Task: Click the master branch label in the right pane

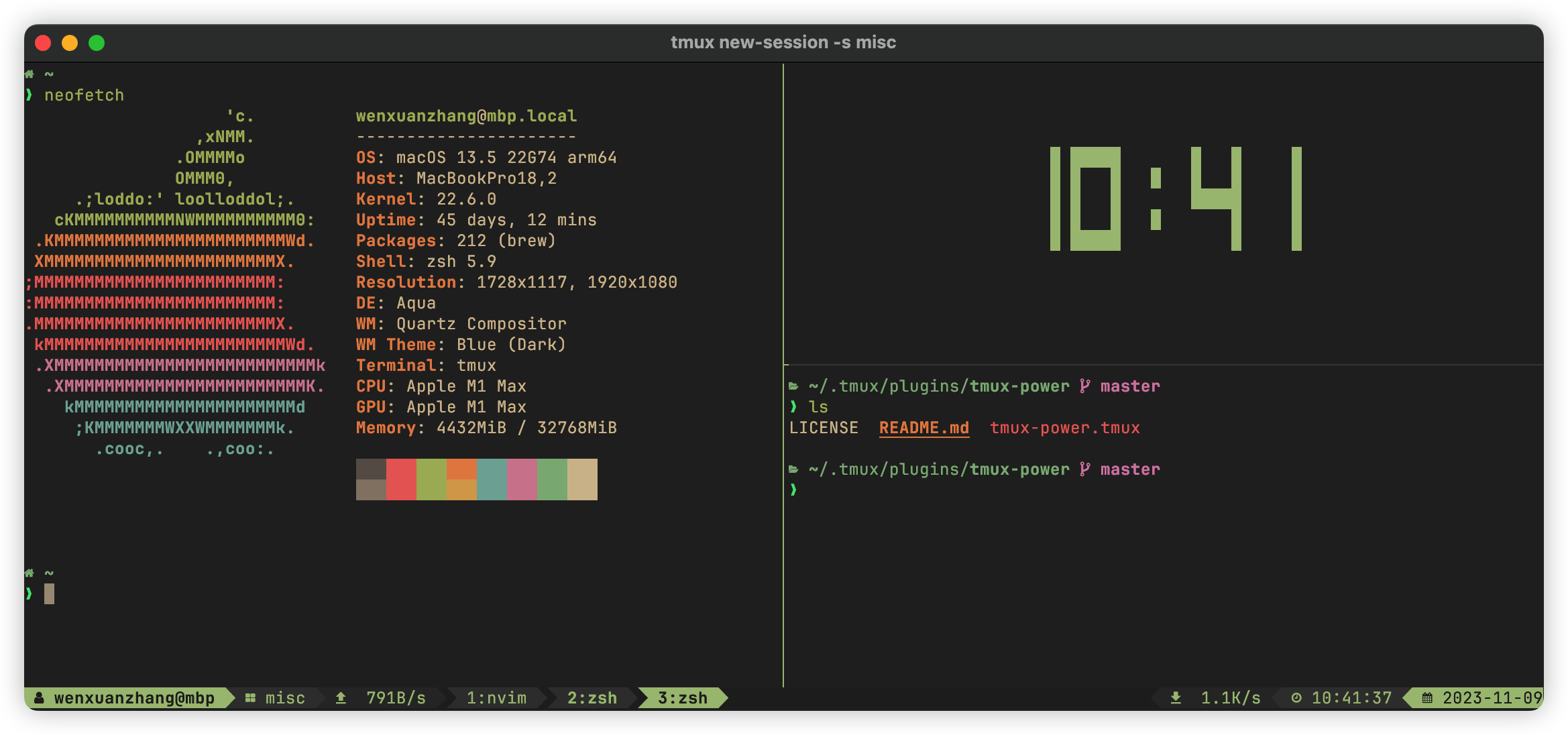Action: coord(1131,386)
